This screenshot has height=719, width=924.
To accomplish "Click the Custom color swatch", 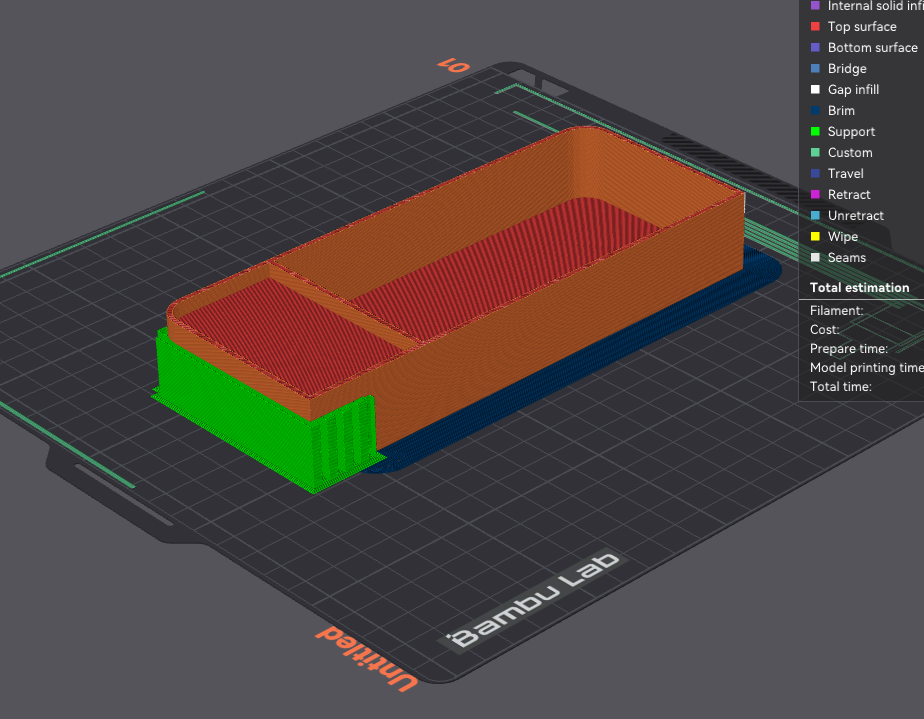I will click(x=815, y=153).
